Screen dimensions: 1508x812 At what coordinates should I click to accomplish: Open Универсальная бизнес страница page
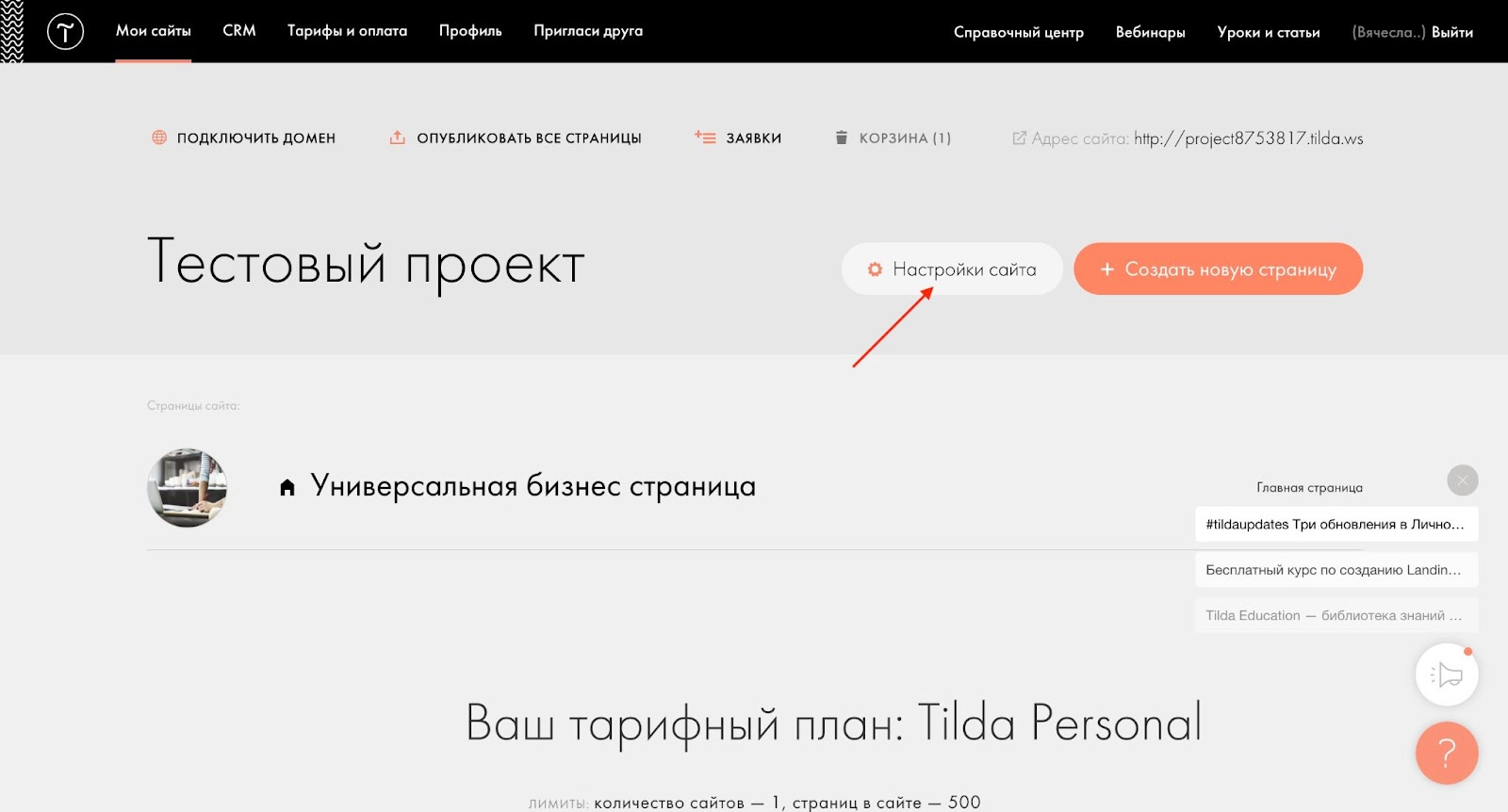click(x=533, y=486)
